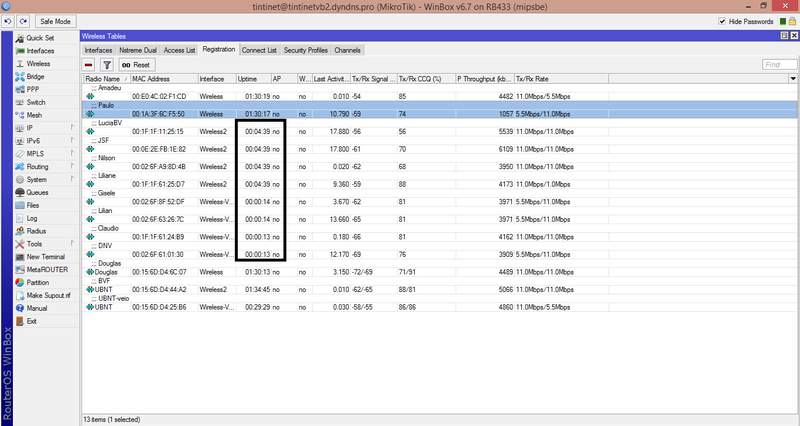Viewport: 800px width, 426px height.
Task: Switch to the Channels tab
Action: coord(347,50)
